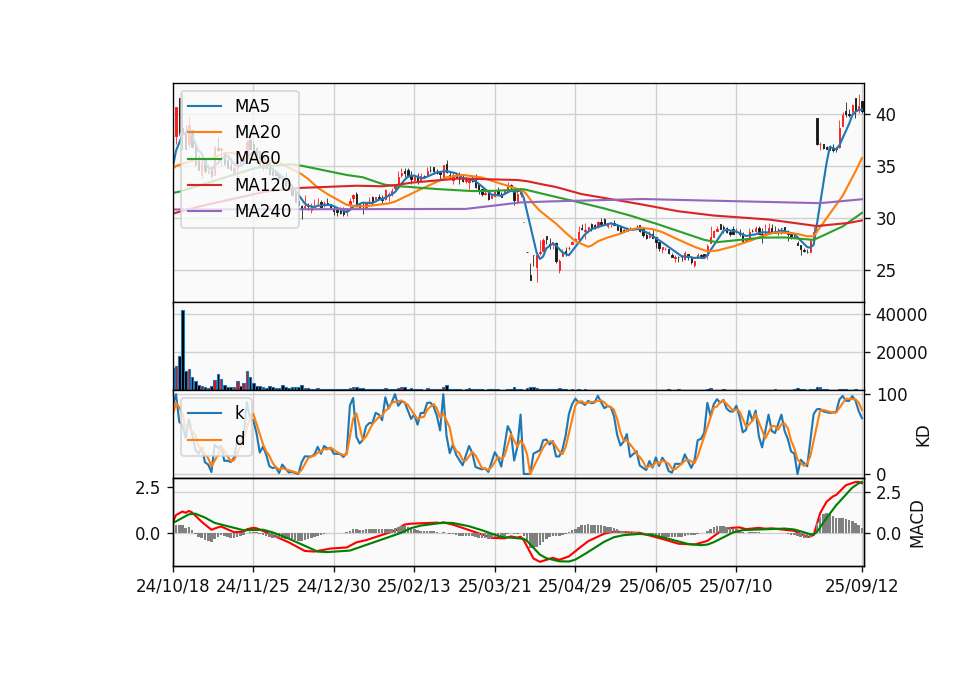Screen dimensions: 960x690
Task: Click the price axis value 25
Action: (x=885, y=271)
